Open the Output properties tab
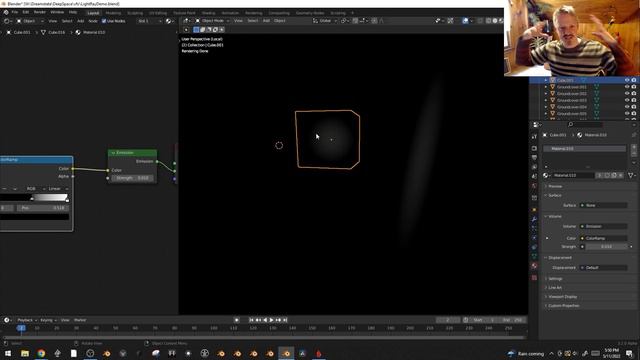640x360 pixels. coord(534,158)
